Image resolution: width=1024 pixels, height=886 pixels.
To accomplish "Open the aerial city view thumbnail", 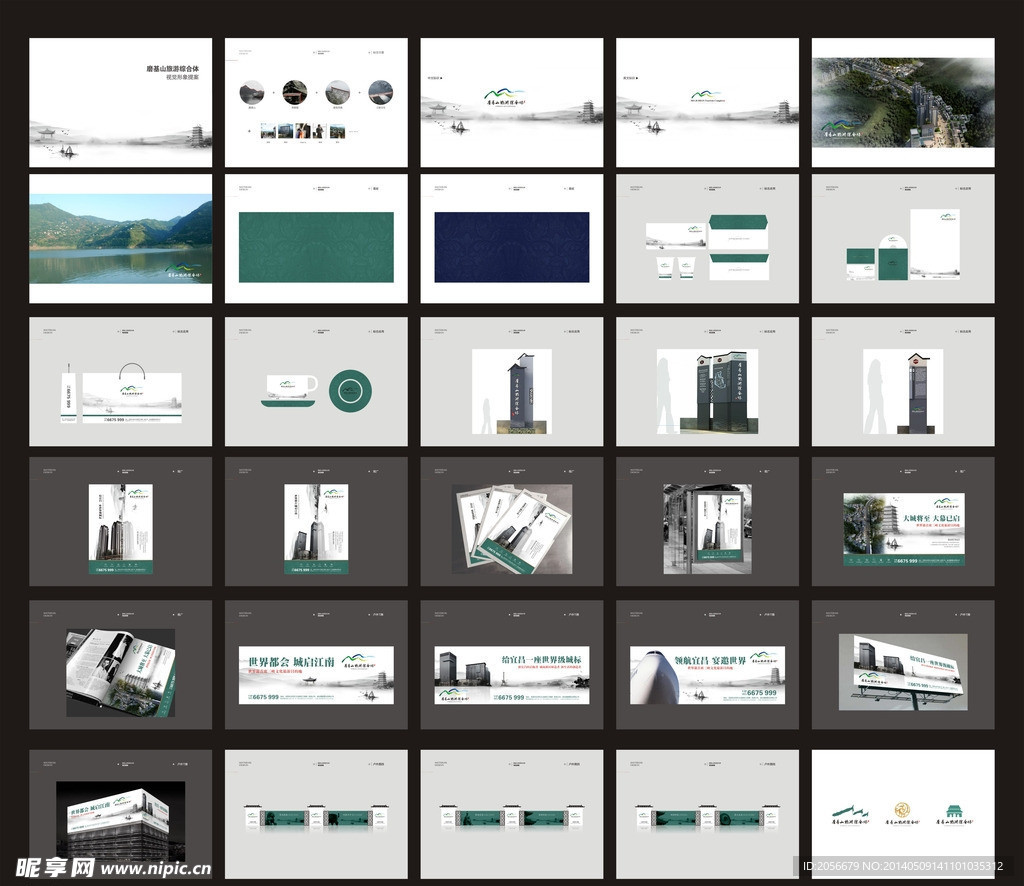I will tap(902, 102).
